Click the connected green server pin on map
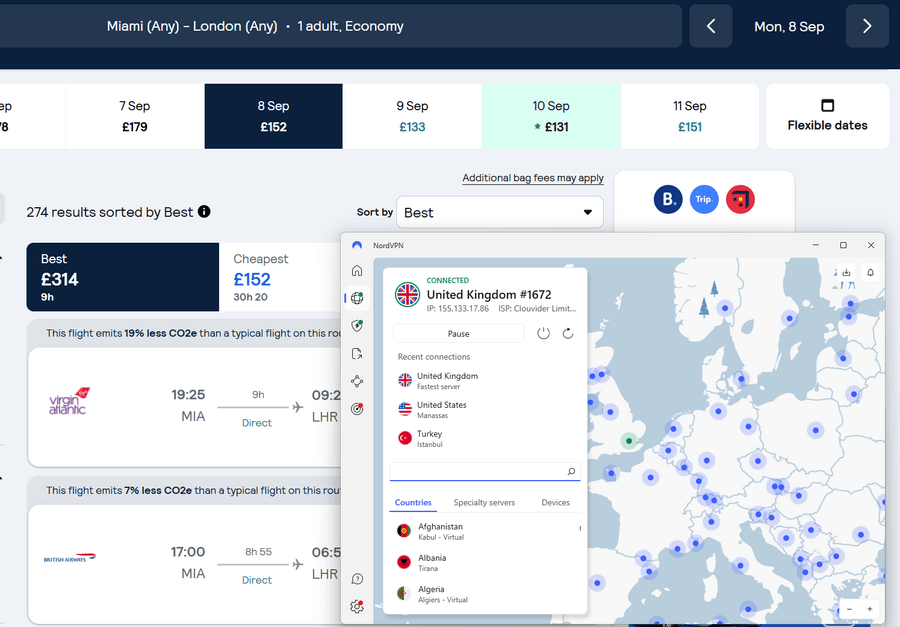 click(x=629, y=441)
